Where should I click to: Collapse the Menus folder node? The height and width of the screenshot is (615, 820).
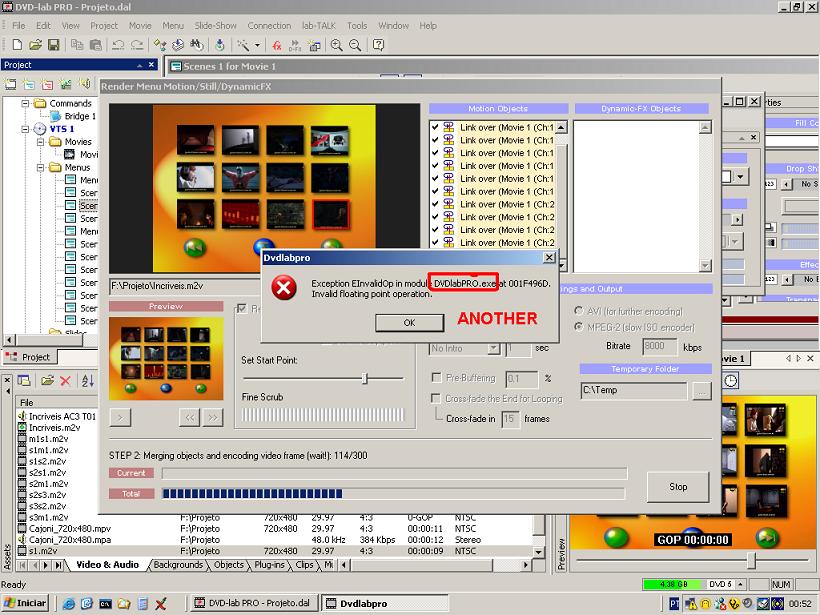(x=40, y=167)
